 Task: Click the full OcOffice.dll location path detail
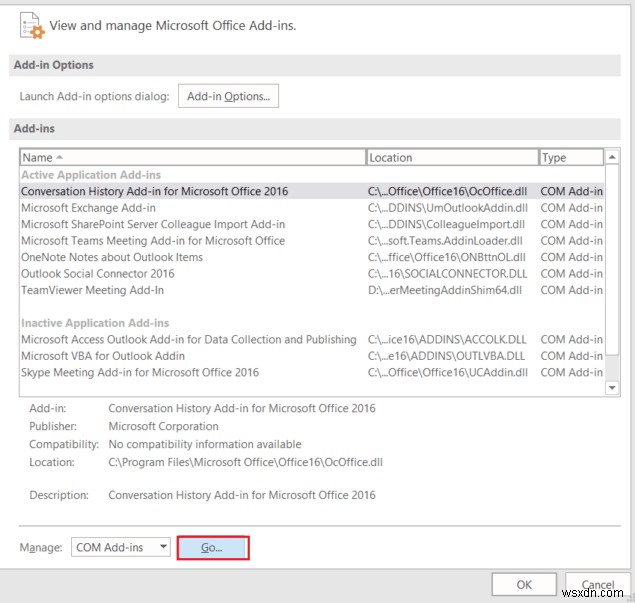pos(245,462)
